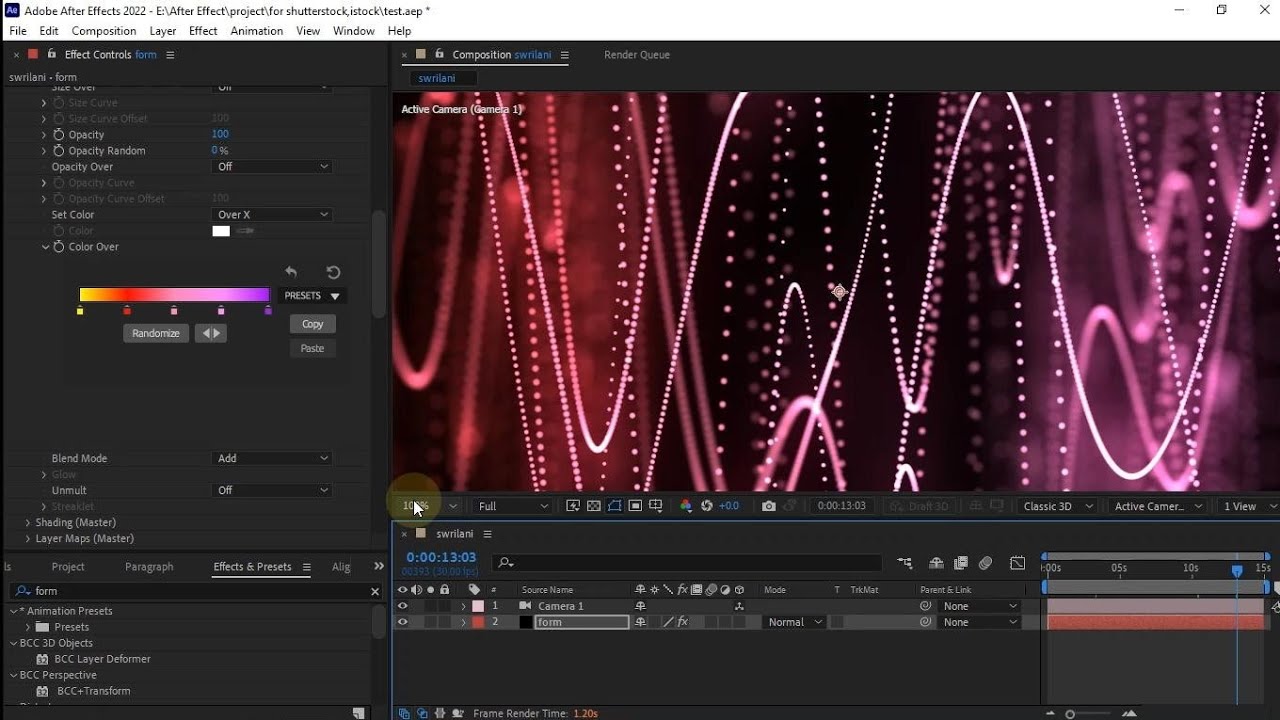This screenshot has height=720, width=1280.
Task: Open the Set Color dropdown
Action: [273, 215]
